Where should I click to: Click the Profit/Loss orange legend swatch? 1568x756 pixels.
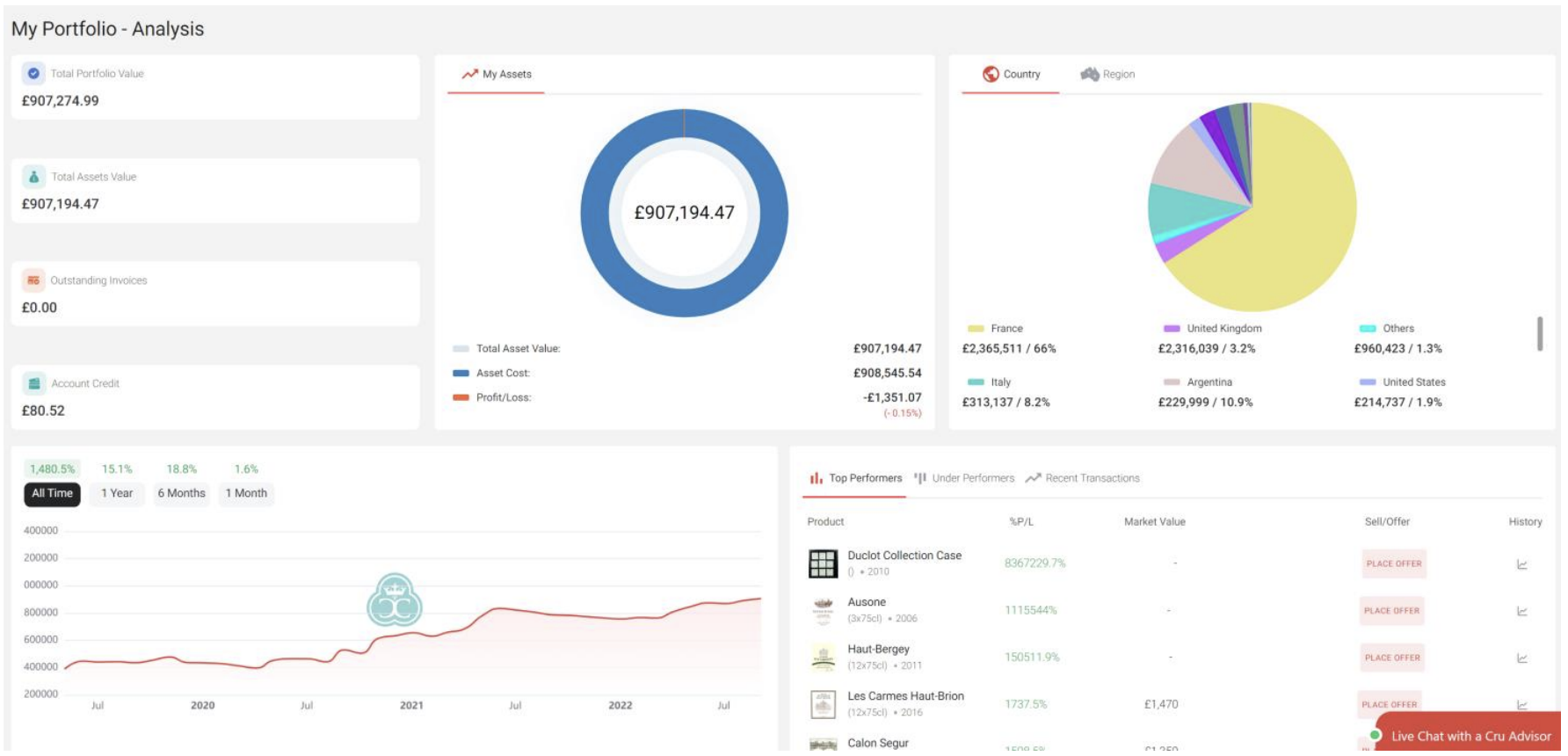tap(461, 398)
